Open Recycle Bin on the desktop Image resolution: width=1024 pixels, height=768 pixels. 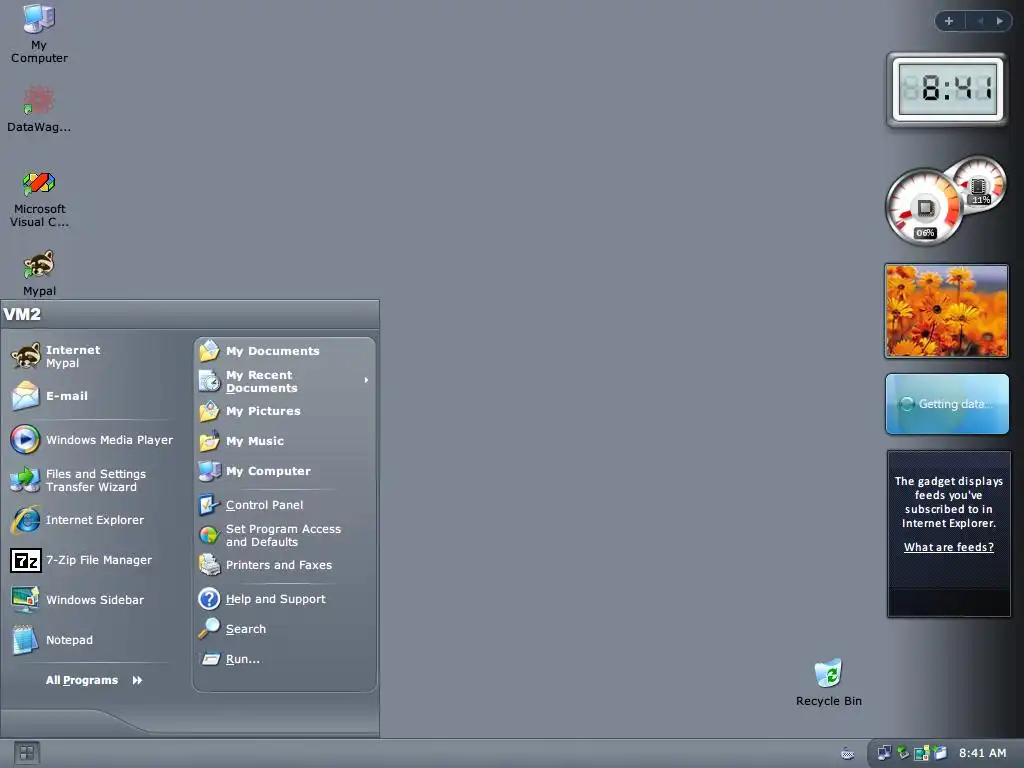tap(829, 682)
